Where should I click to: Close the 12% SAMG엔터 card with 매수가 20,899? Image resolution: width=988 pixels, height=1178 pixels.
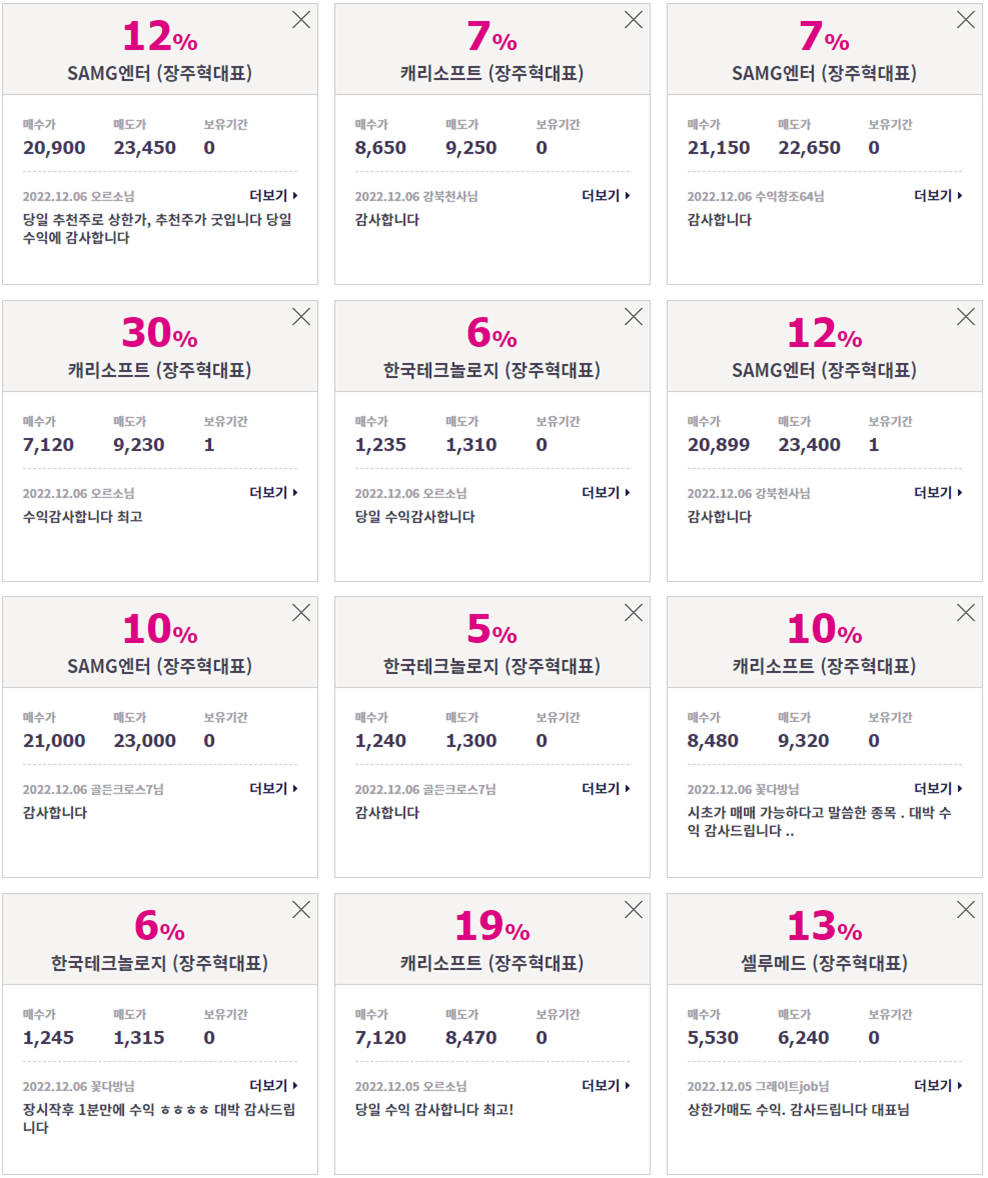click(965, 316)
